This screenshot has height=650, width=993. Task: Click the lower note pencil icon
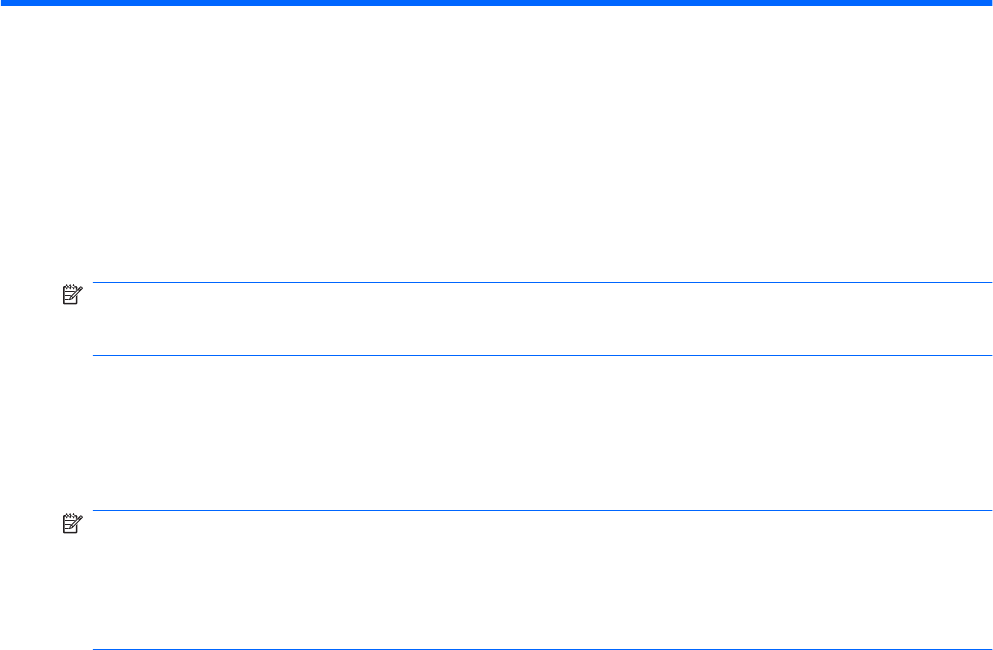click(x=69, y=523)
